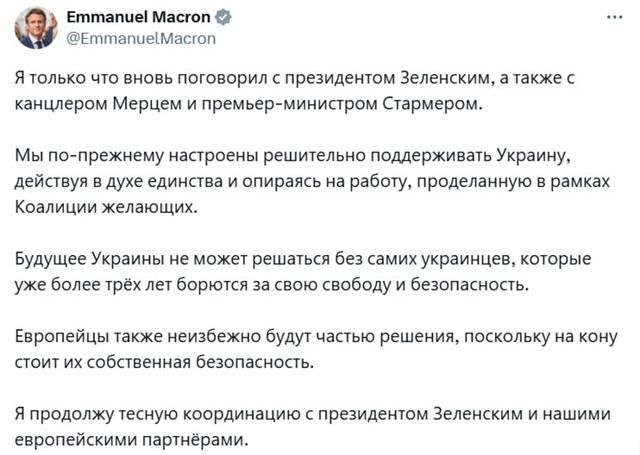The height and width of the screenshot is (455, 640).
Task: Click the word Украину in second paragraph
Action: coord(532,155)
